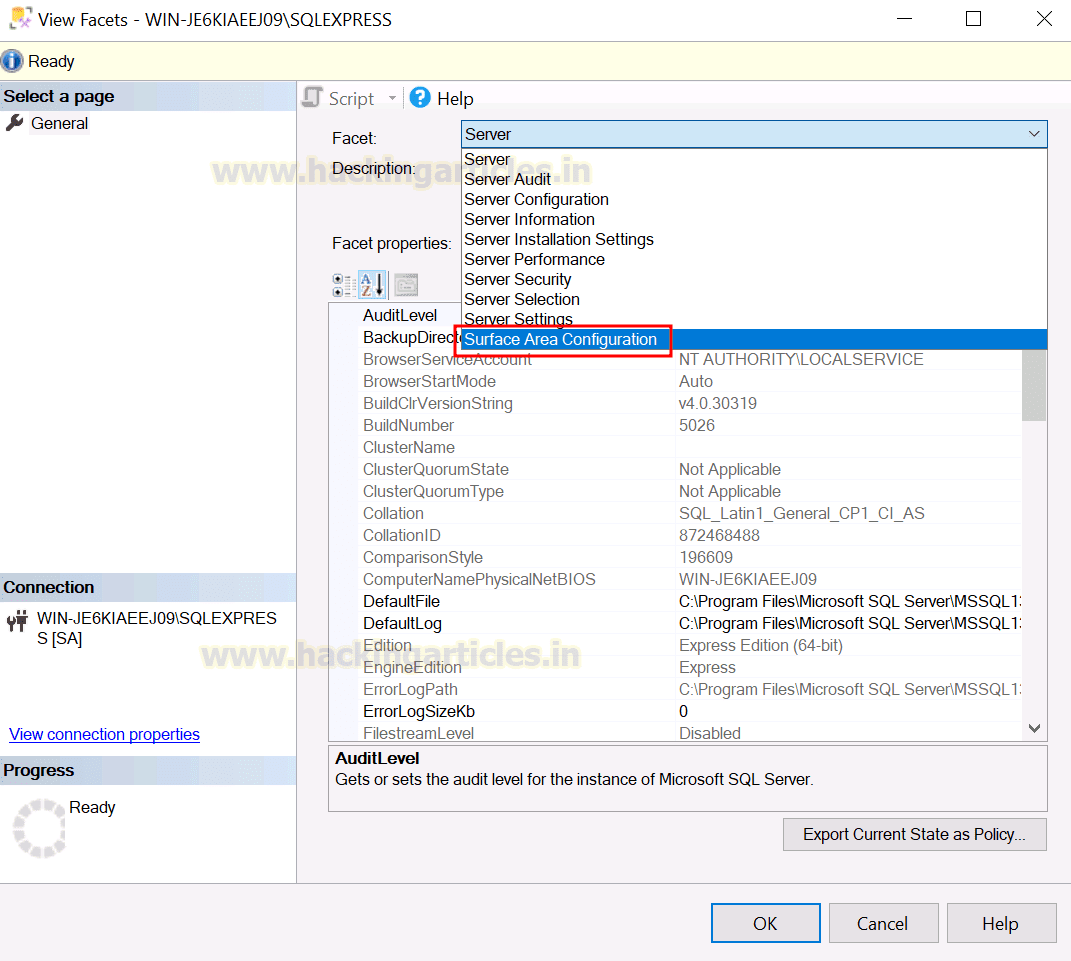The height and width of the screenshot is (961, 1071).
Task: Select the FilestreamLevel property
Action: pyautogui.click(x=419, y=733)
